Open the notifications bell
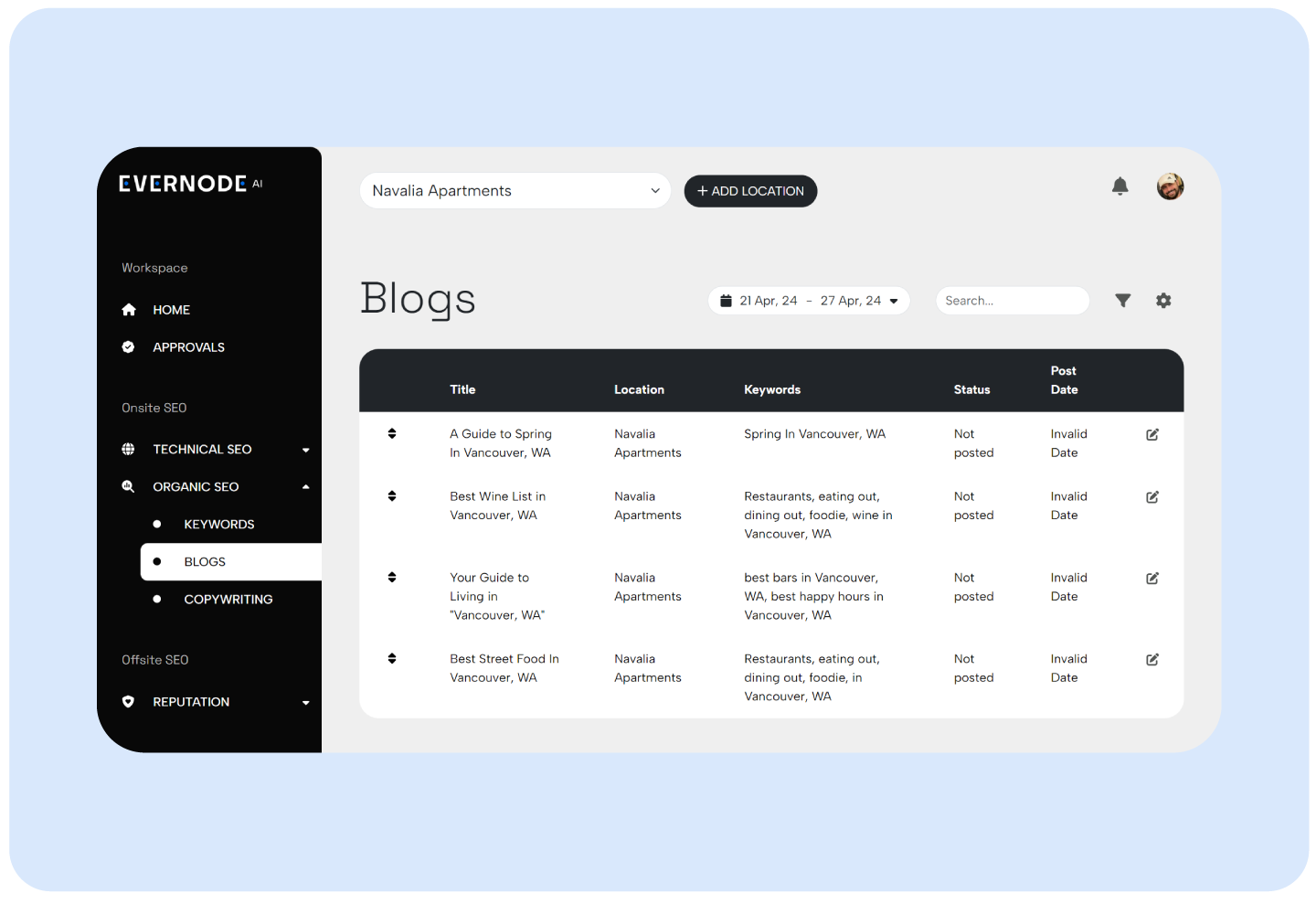The height and width of the screenshot is (904, 1316). coord(1120,186)
